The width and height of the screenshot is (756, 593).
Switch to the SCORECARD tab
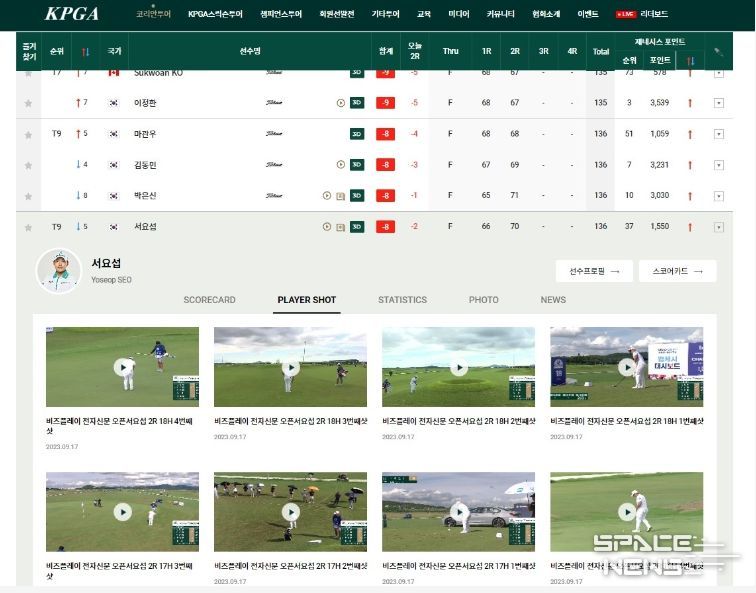[x=209, y=300]
